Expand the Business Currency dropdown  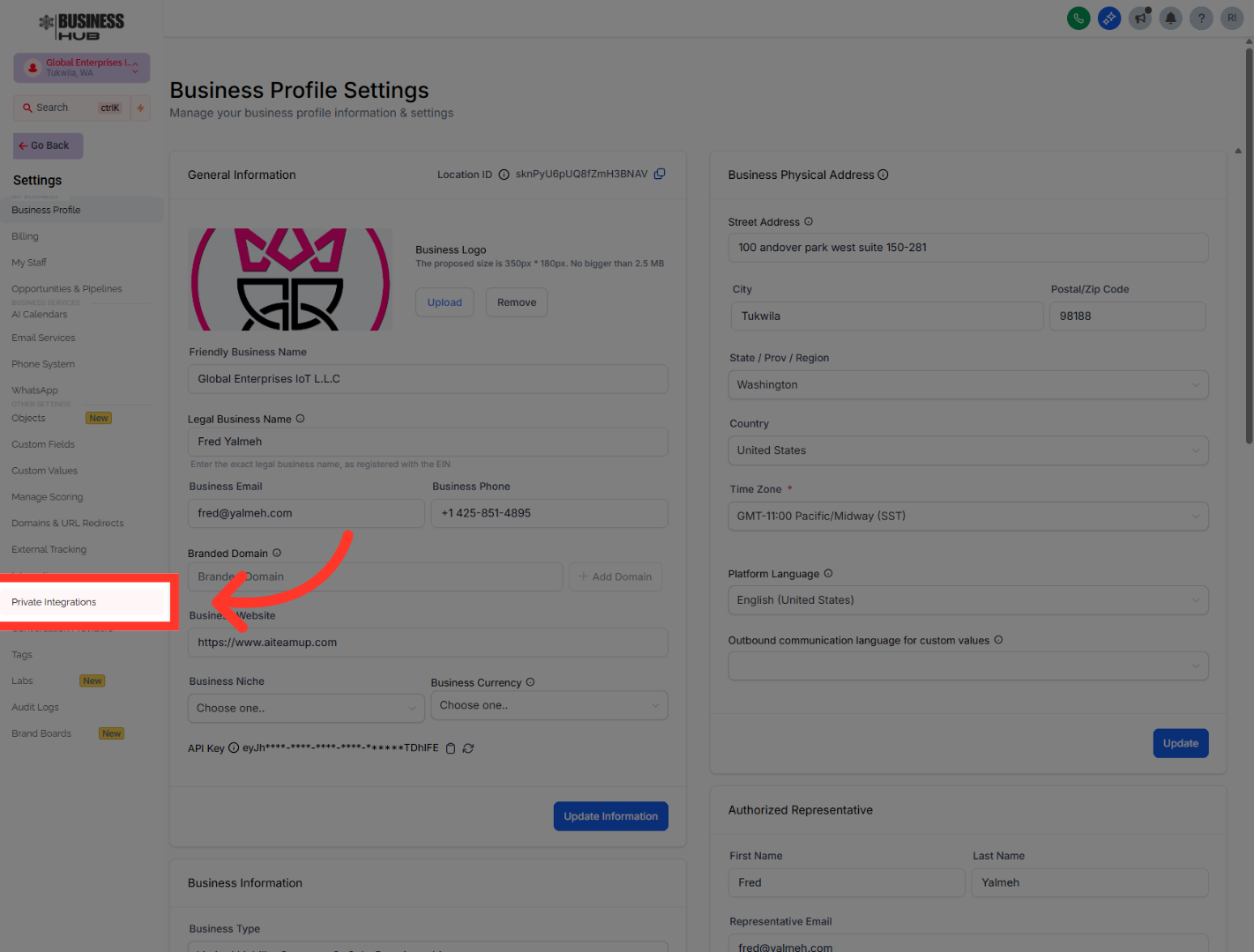tap(549, 705)
